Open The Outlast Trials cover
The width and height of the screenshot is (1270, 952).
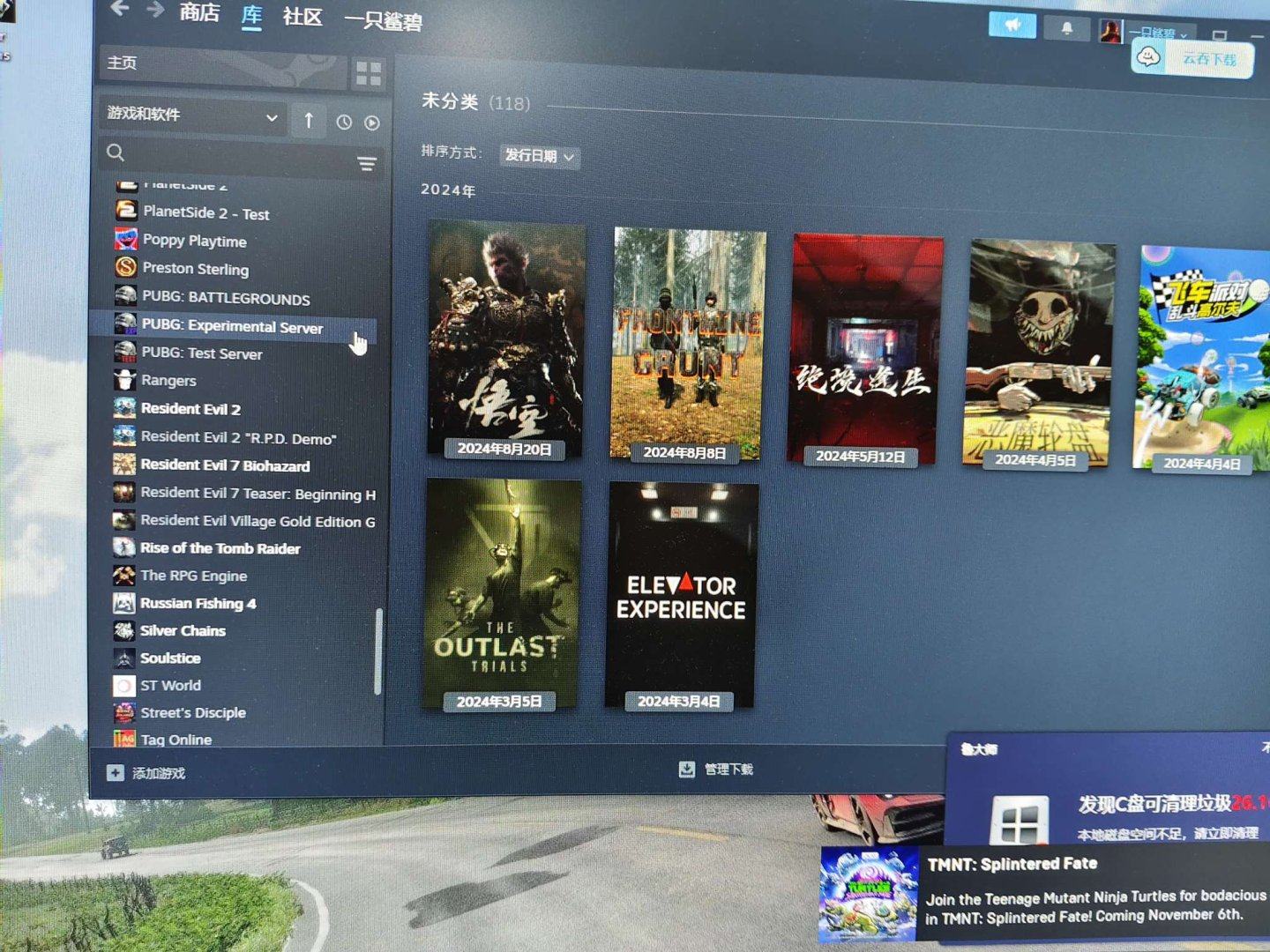click(501, 592)
